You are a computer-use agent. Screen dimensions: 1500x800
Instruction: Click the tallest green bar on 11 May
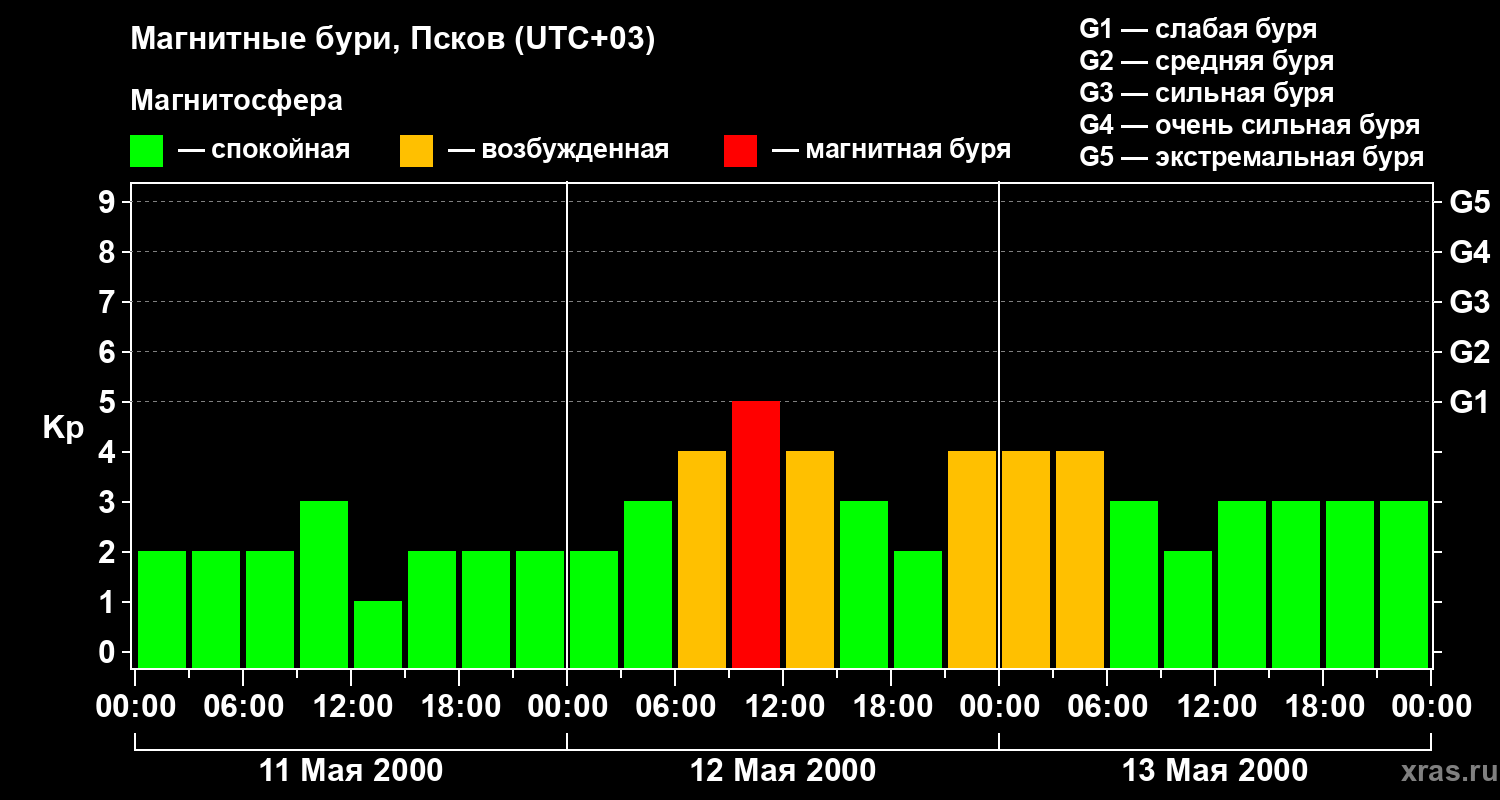point(324,584)
